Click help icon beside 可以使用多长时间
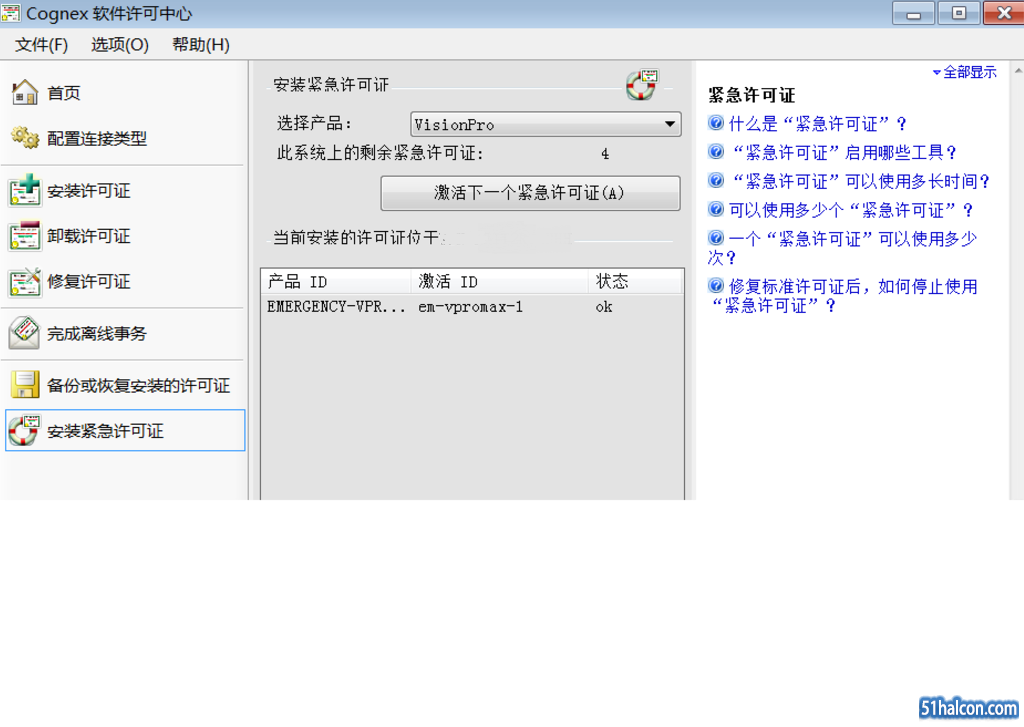 tap(716, 180)
